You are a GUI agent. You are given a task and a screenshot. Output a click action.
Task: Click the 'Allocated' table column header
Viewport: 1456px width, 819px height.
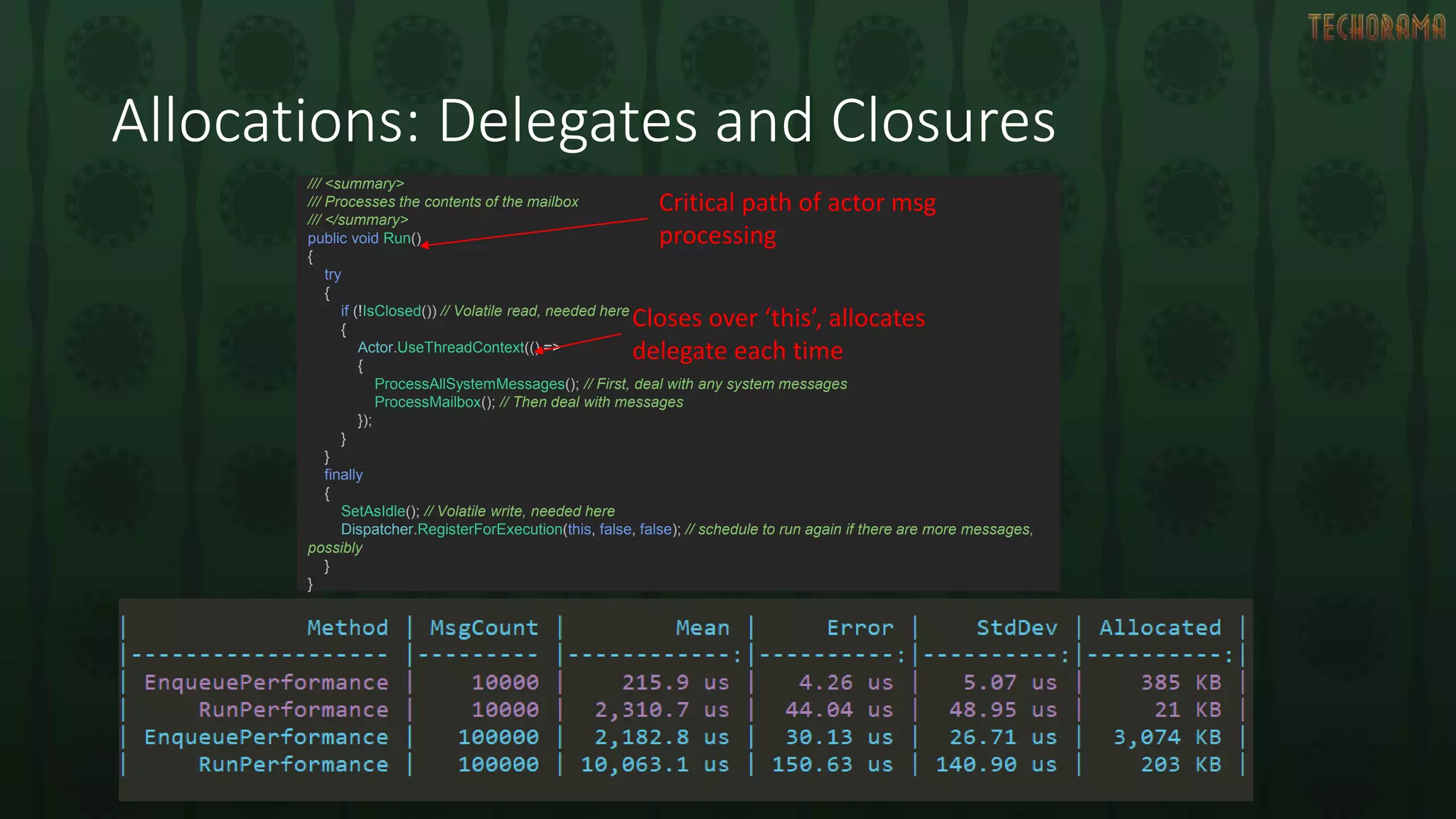(1160, 628)
